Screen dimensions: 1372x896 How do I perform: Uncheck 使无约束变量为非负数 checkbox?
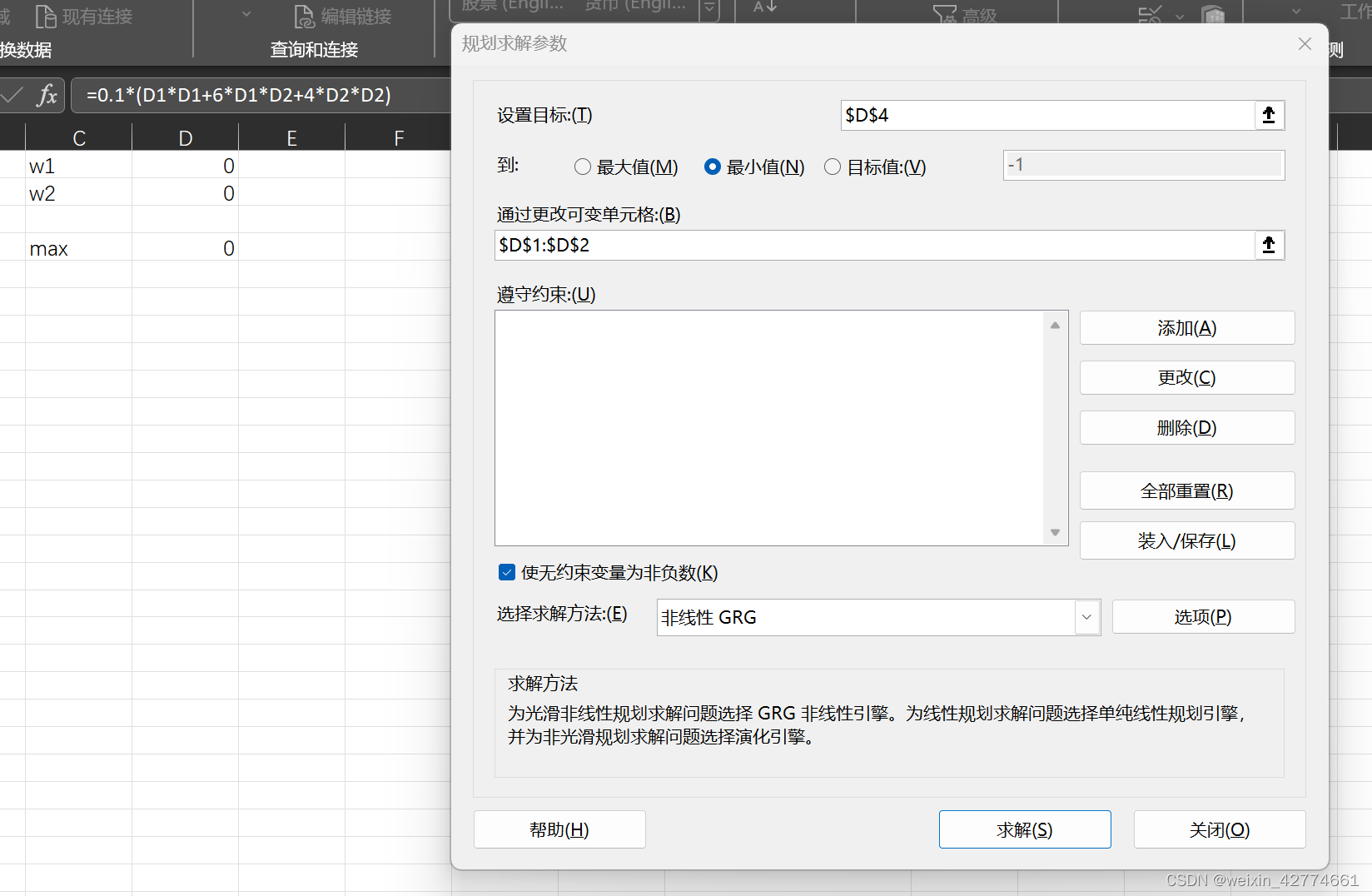[507, 572]
